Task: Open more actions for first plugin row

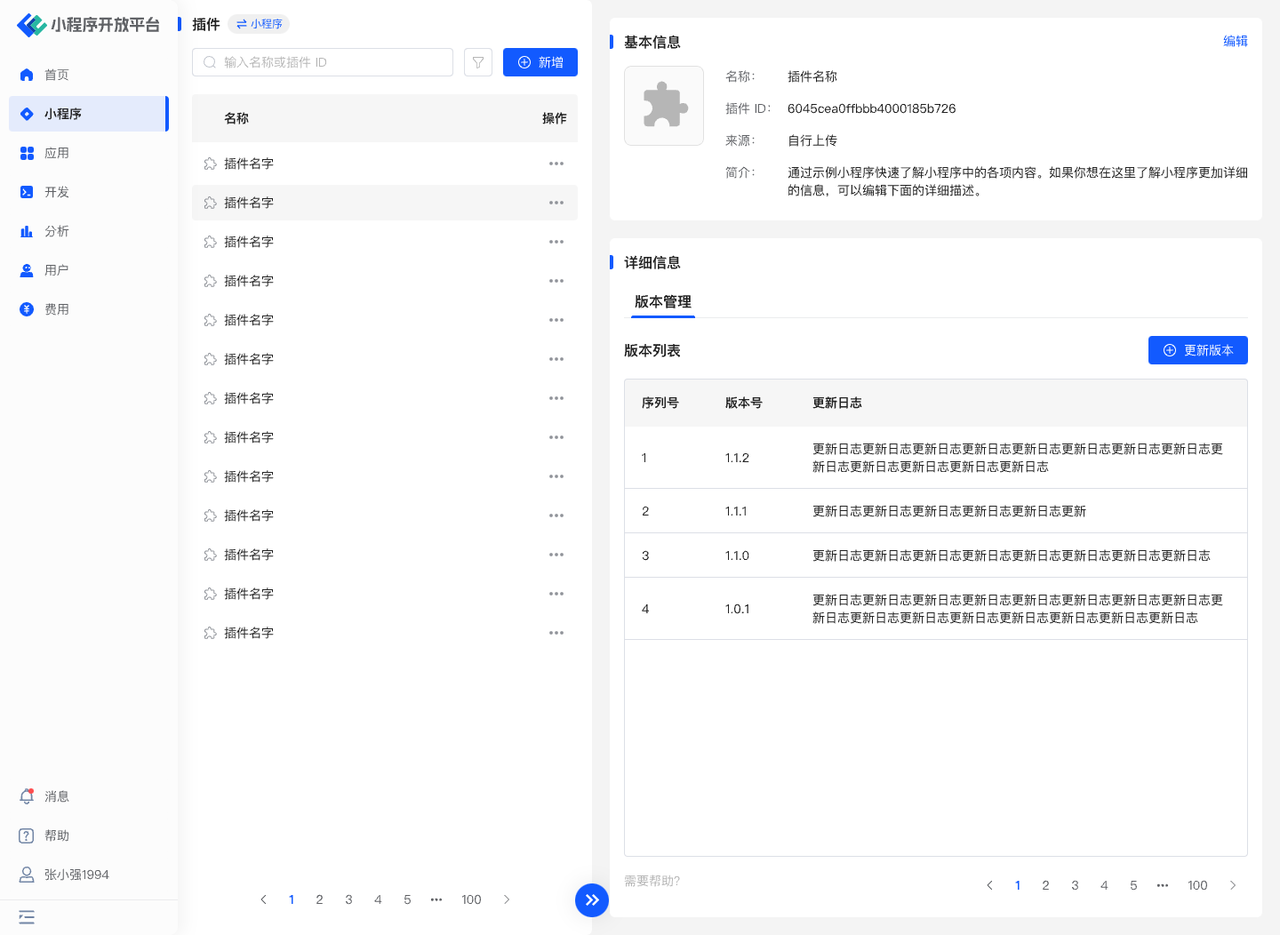Action: click(556, 163)
